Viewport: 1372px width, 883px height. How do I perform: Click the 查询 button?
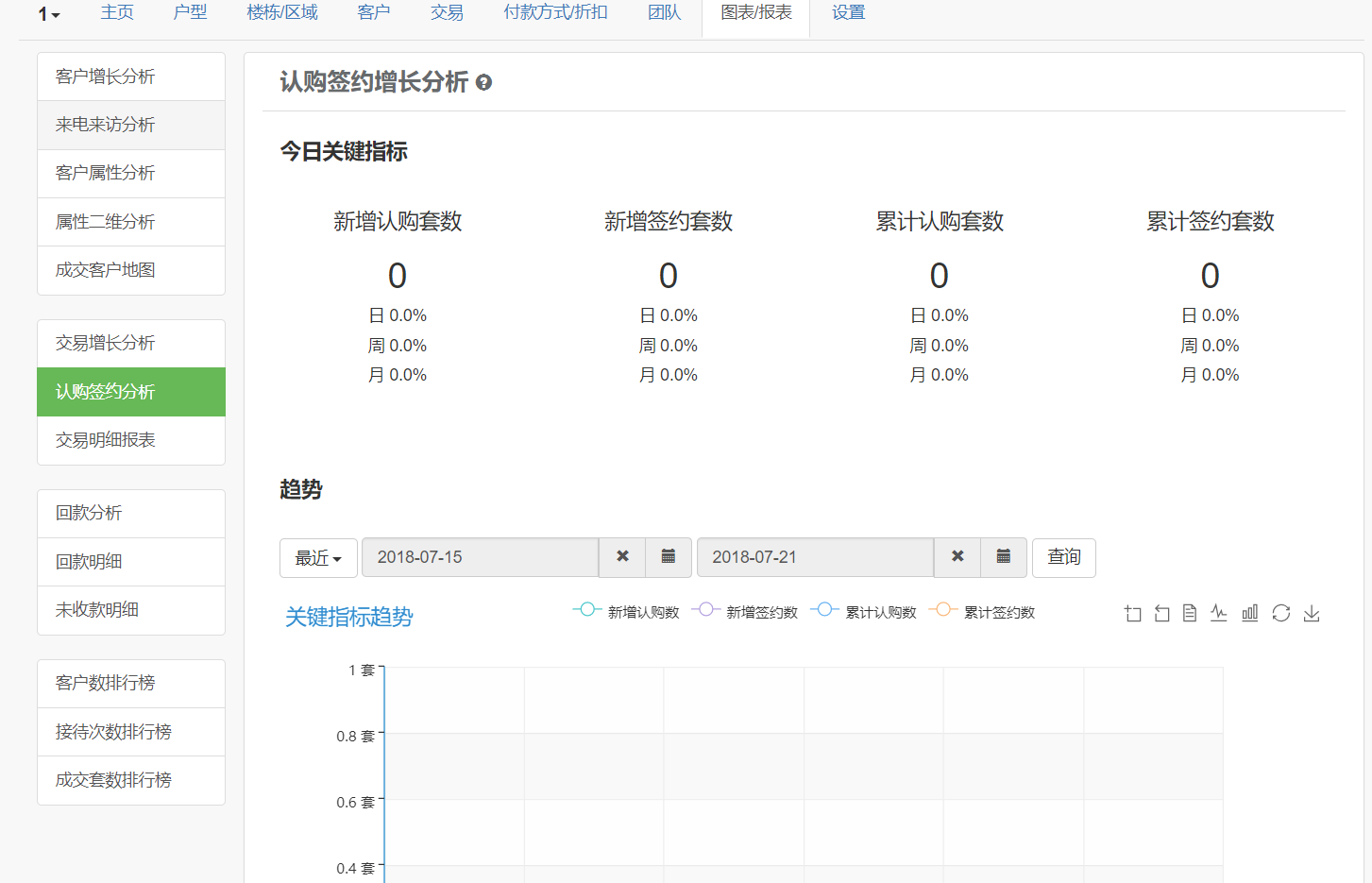click(x=1063, y=557)
